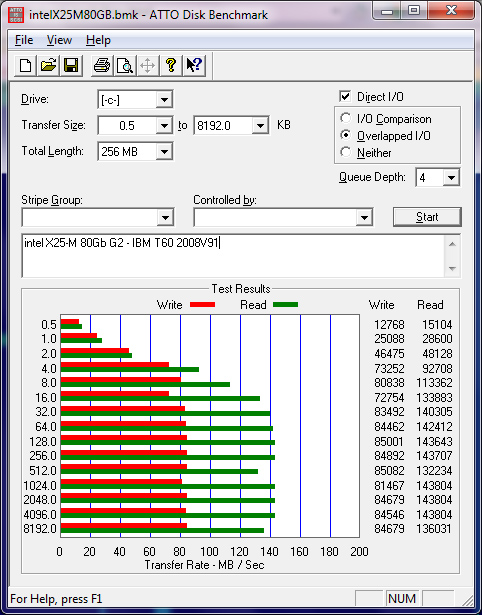Print results using the printer icon
482x615 pixels.
click(x=102, y=65)
